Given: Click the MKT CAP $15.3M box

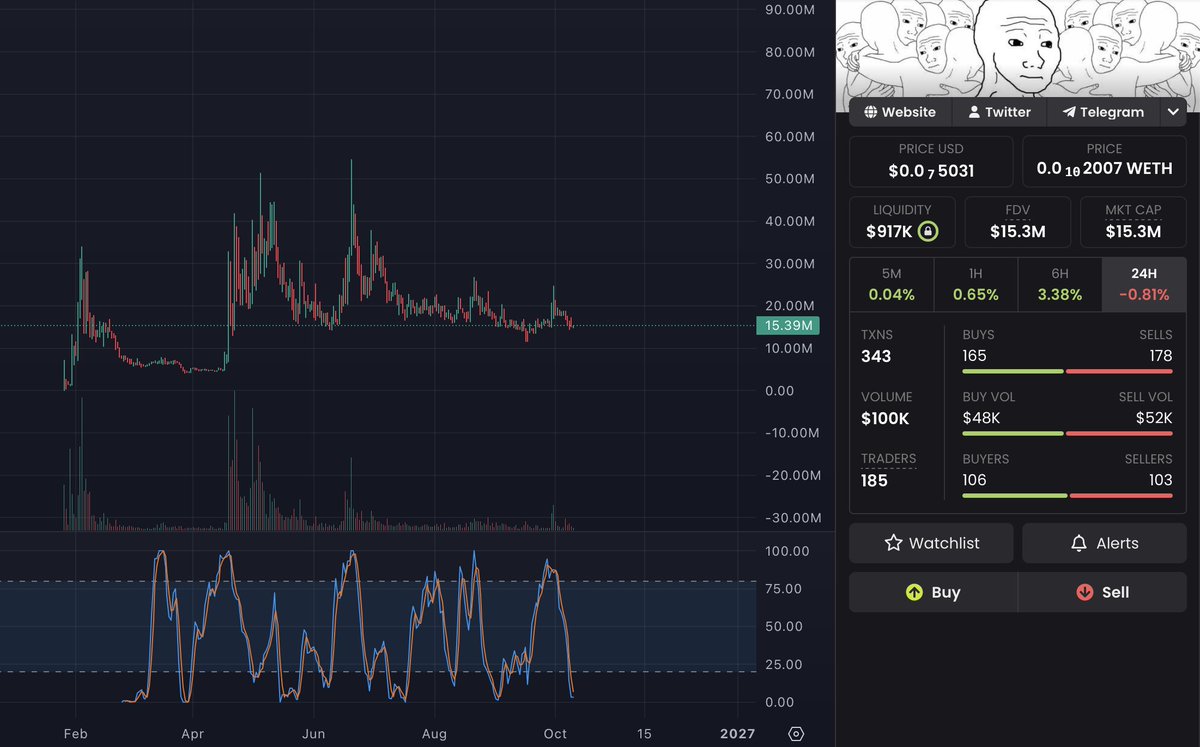Looking at the screenshot, I should [x=1133, y=222].
